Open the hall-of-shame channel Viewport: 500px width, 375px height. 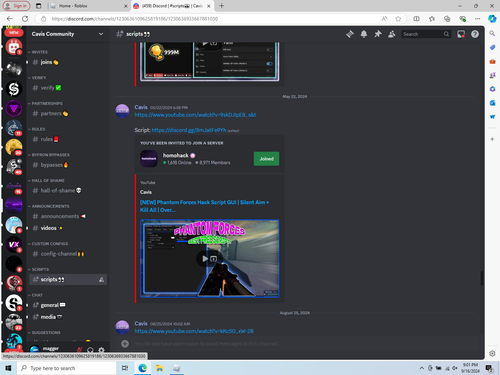coord(68,190)
